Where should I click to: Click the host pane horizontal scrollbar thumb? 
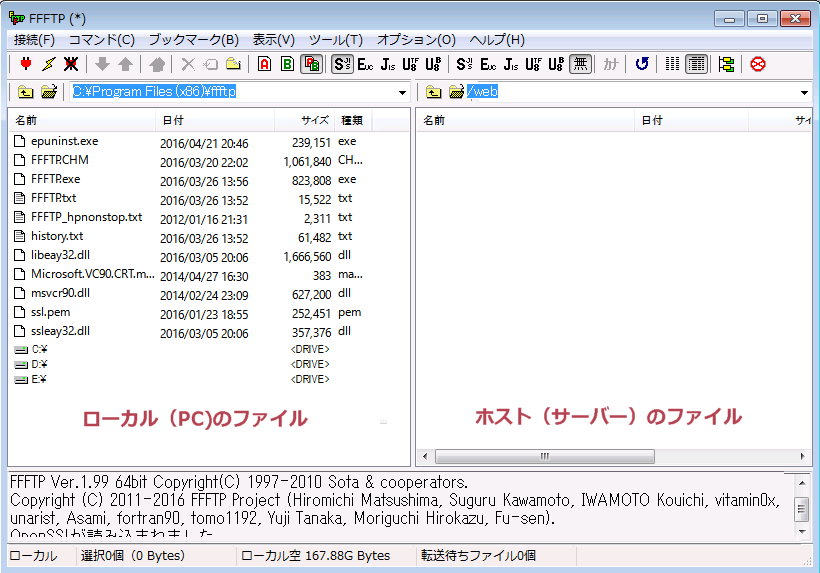tap(545, 457)
